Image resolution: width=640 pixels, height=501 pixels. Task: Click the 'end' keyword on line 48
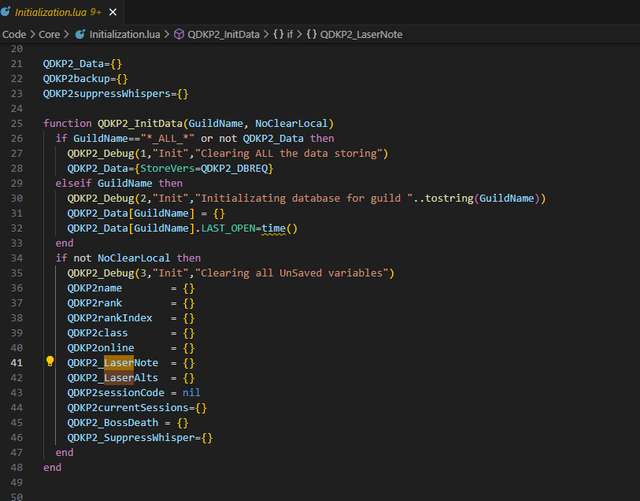pos(52,468)
